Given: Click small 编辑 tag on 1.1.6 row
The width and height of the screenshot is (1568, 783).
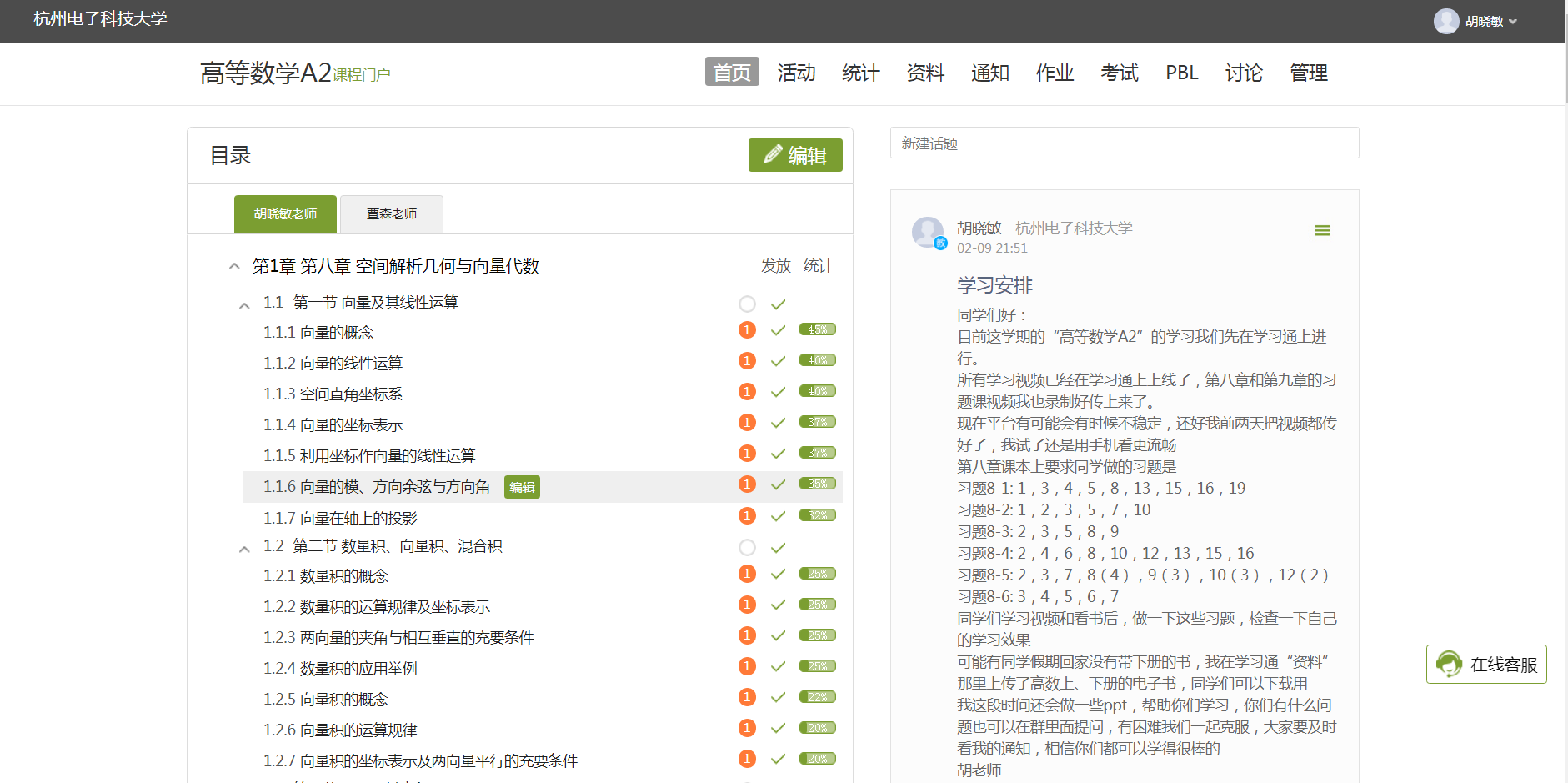Looking at the screenshot, I should (x=522, y=487).
